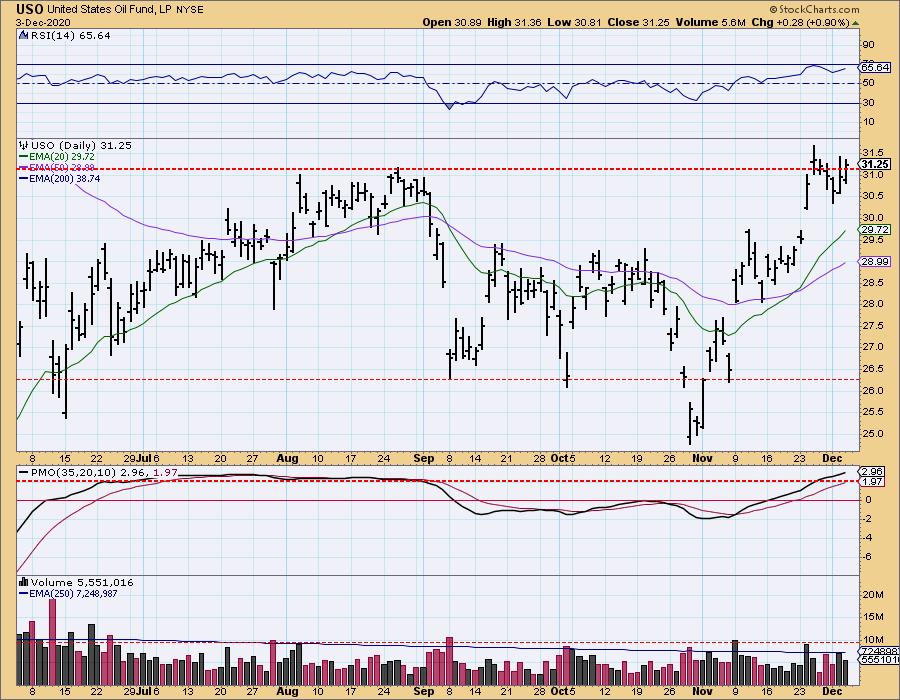Click the 5551016 volume tag on right axis
The image size is (900, 700).
879,660
